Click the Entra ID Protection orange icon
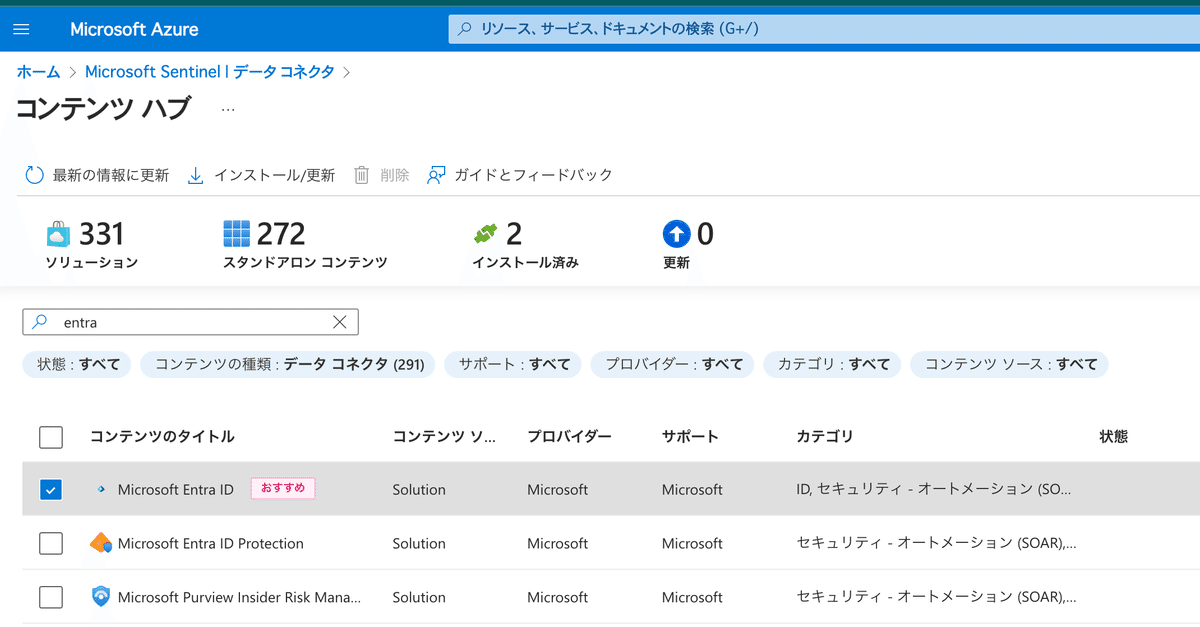 point(101,544)
